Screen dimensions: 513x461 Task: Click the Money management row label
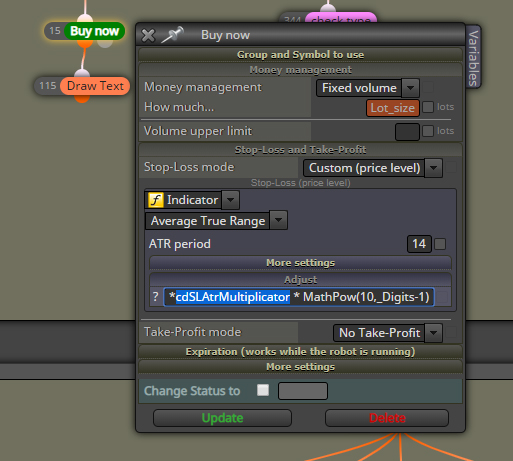click(203, 87)
